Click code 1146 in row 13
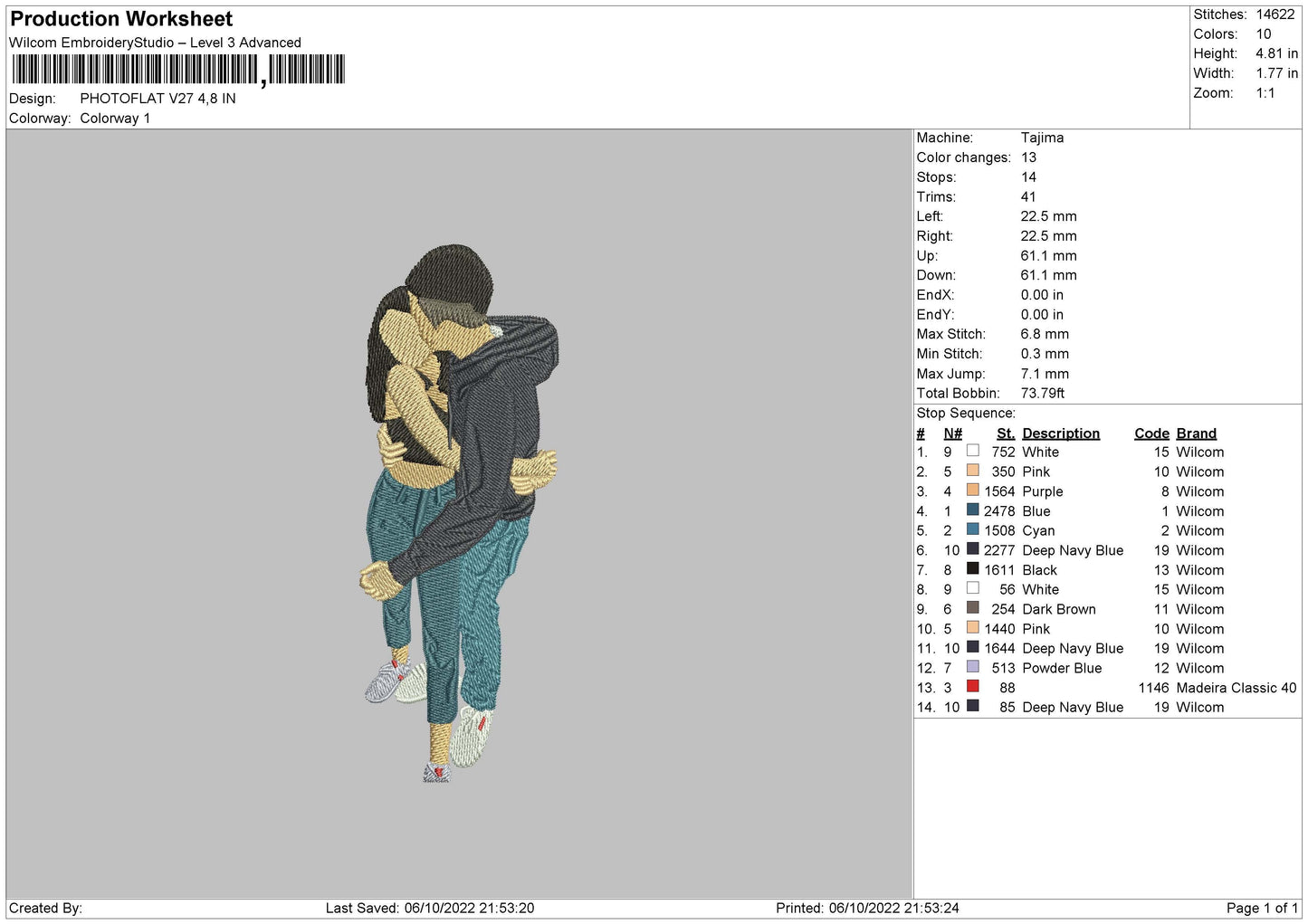 pyautogui.click(x=1154, y=688)
